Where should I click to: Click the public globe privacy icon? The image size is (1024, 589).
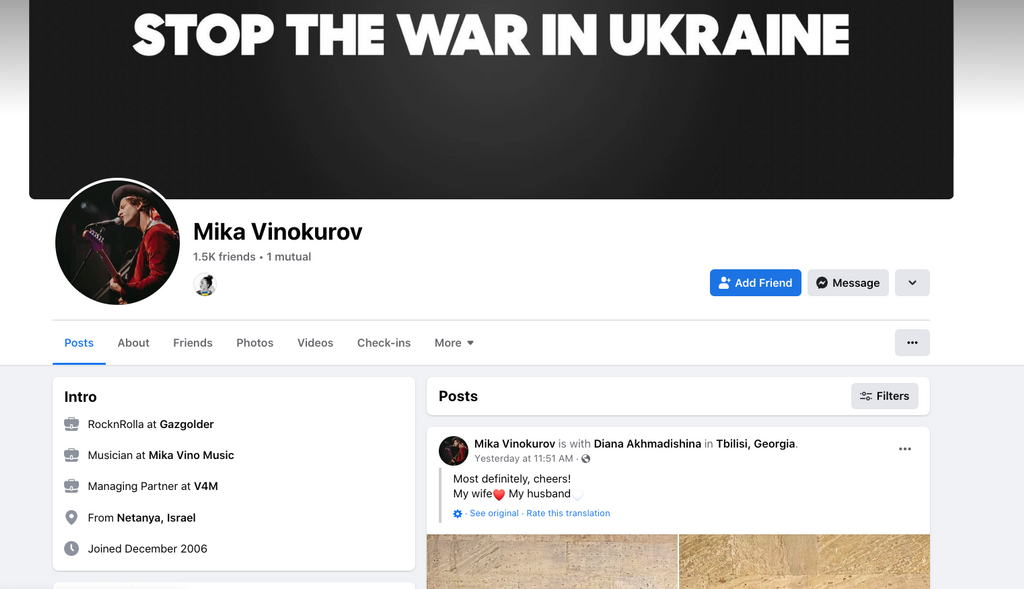coord(586,458)
